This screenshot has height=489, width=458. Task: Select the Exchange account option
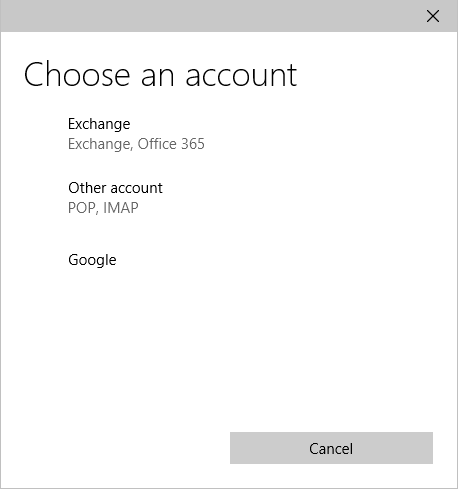pos(229,134)
